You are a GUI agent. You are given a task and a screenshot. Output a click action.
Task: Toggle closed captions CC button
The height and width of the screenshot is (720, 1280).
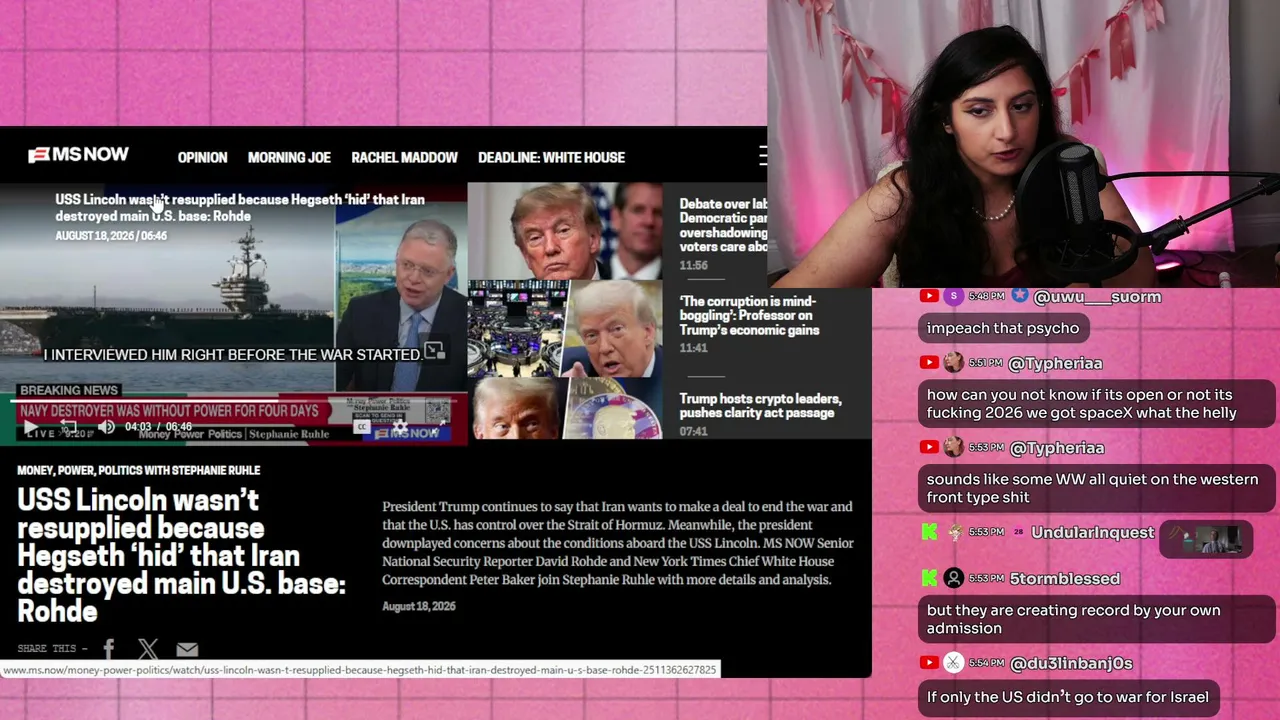[x=362, y=427]
